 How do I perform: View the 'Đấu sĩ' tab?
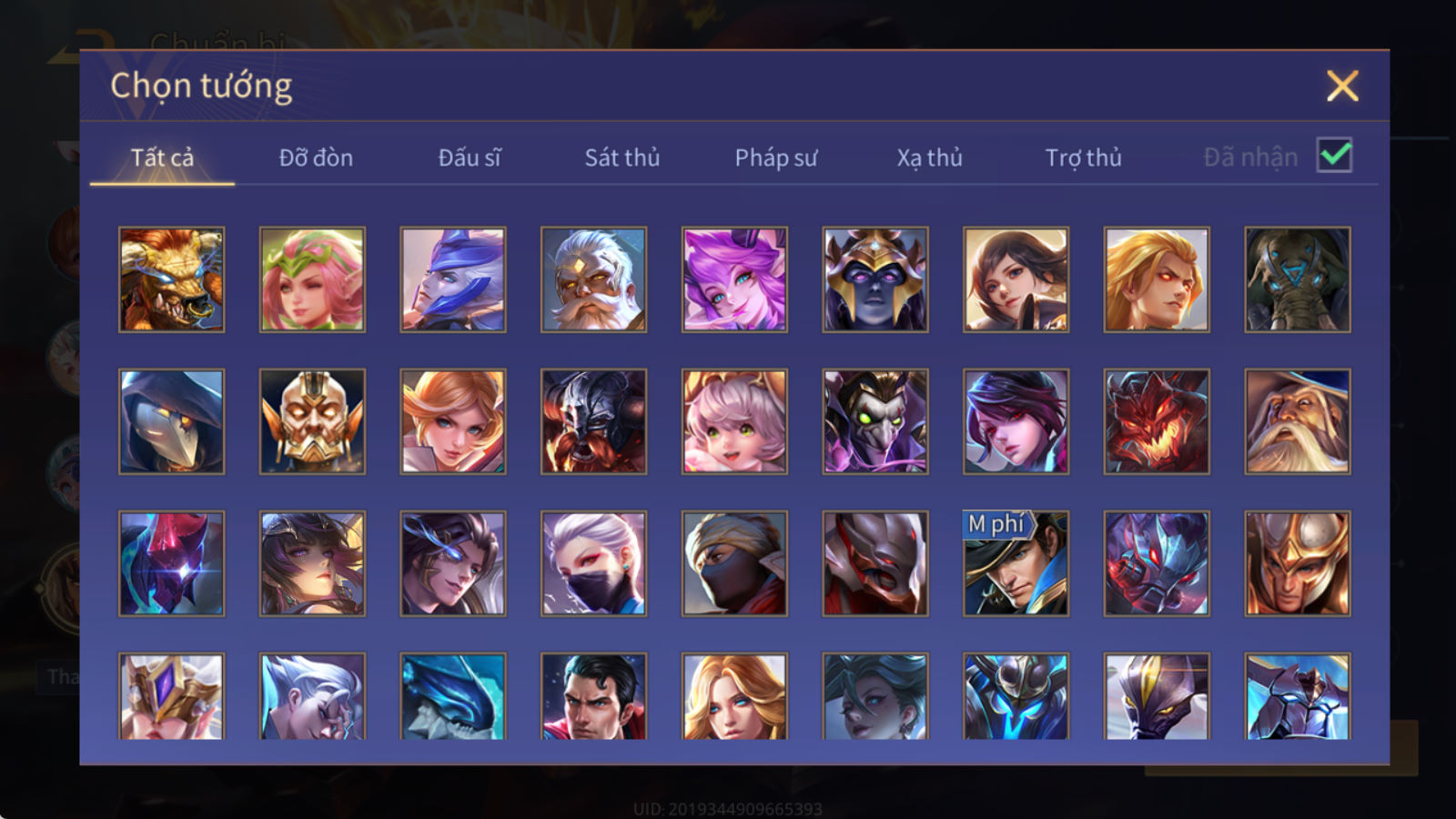pyautogui.click(x=469, y=158)
